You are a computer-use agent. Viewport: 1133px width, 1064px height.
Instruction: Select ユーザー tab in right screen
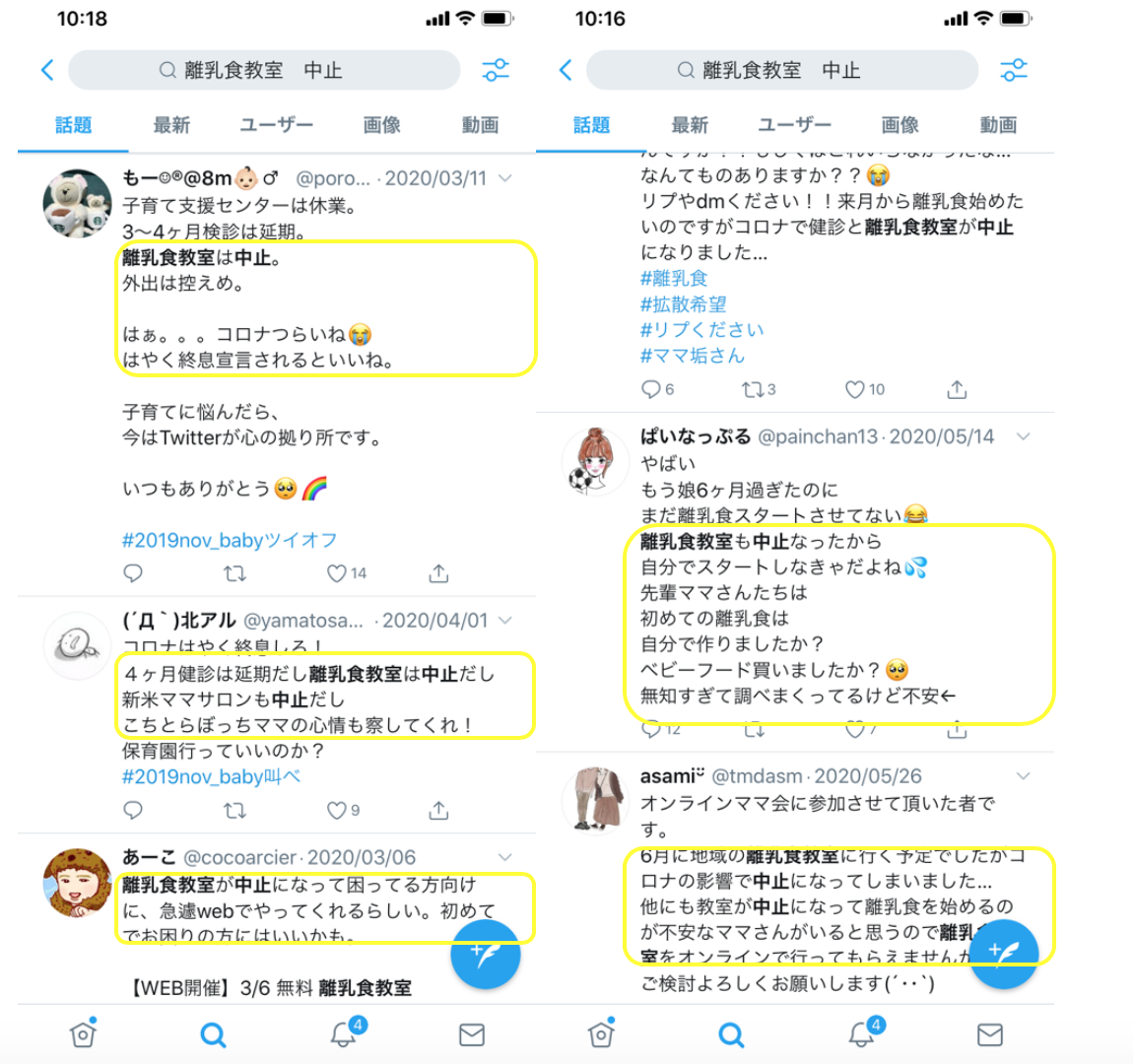(794, 125)
